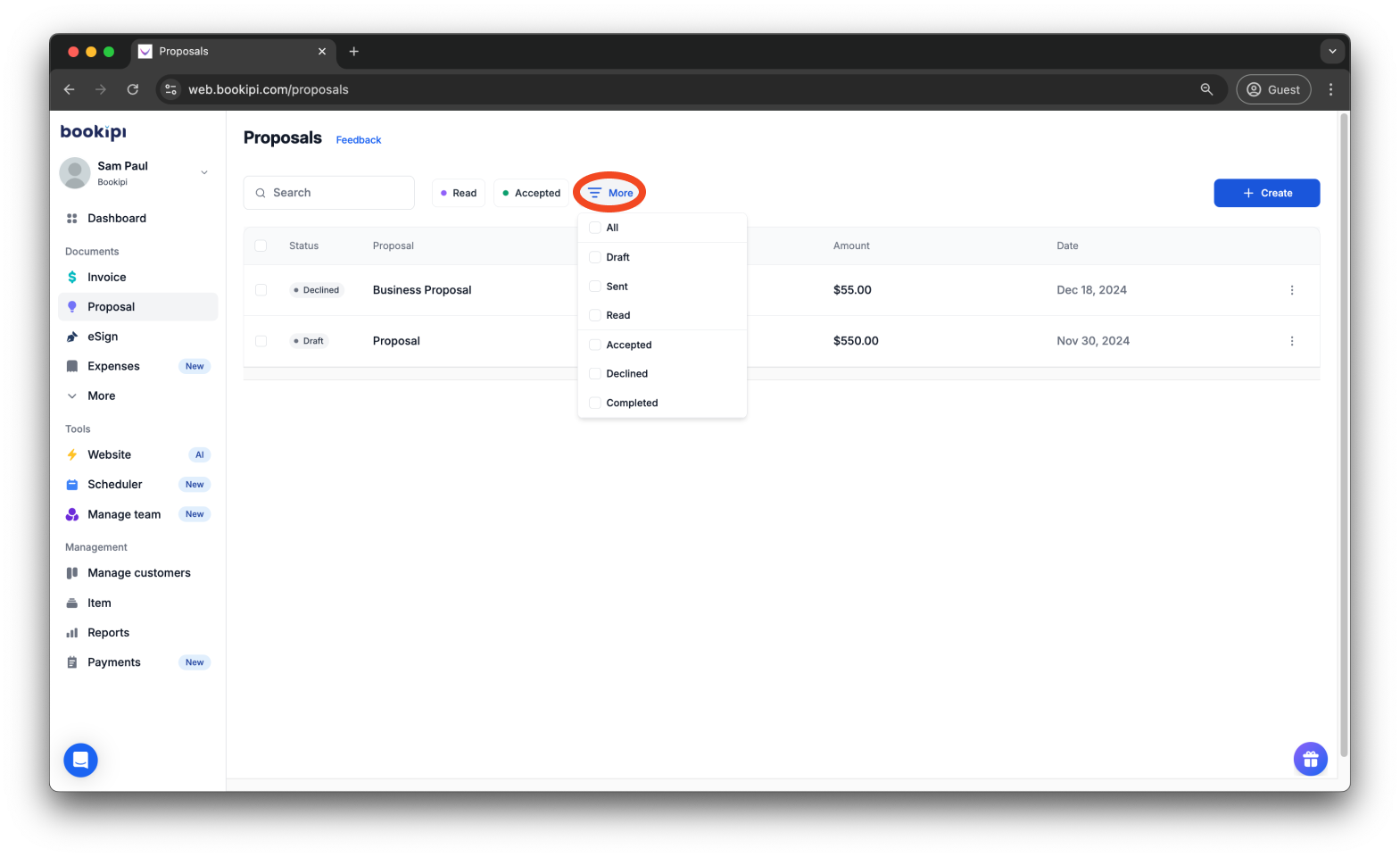Open the browser tab list chevron
Viewport: 1400px width, 857px height.
click(1332, 52)
